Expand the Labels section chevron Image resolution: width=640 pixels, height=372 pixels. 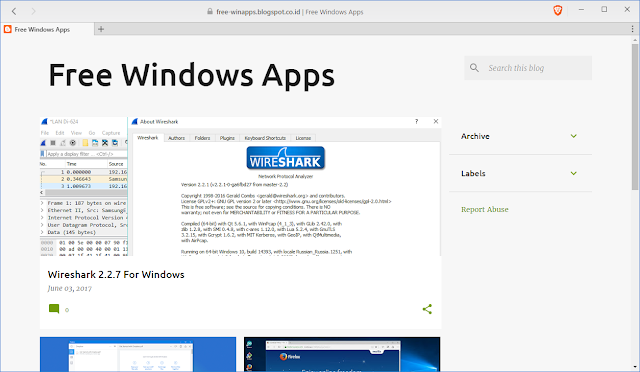pos(573,173)
